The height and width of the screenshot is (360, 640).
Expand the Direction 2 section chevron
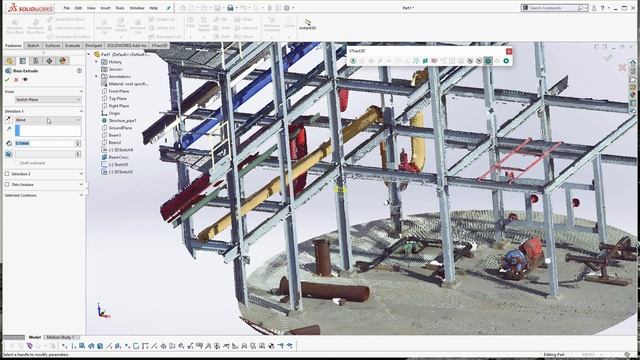pos(81,174)
